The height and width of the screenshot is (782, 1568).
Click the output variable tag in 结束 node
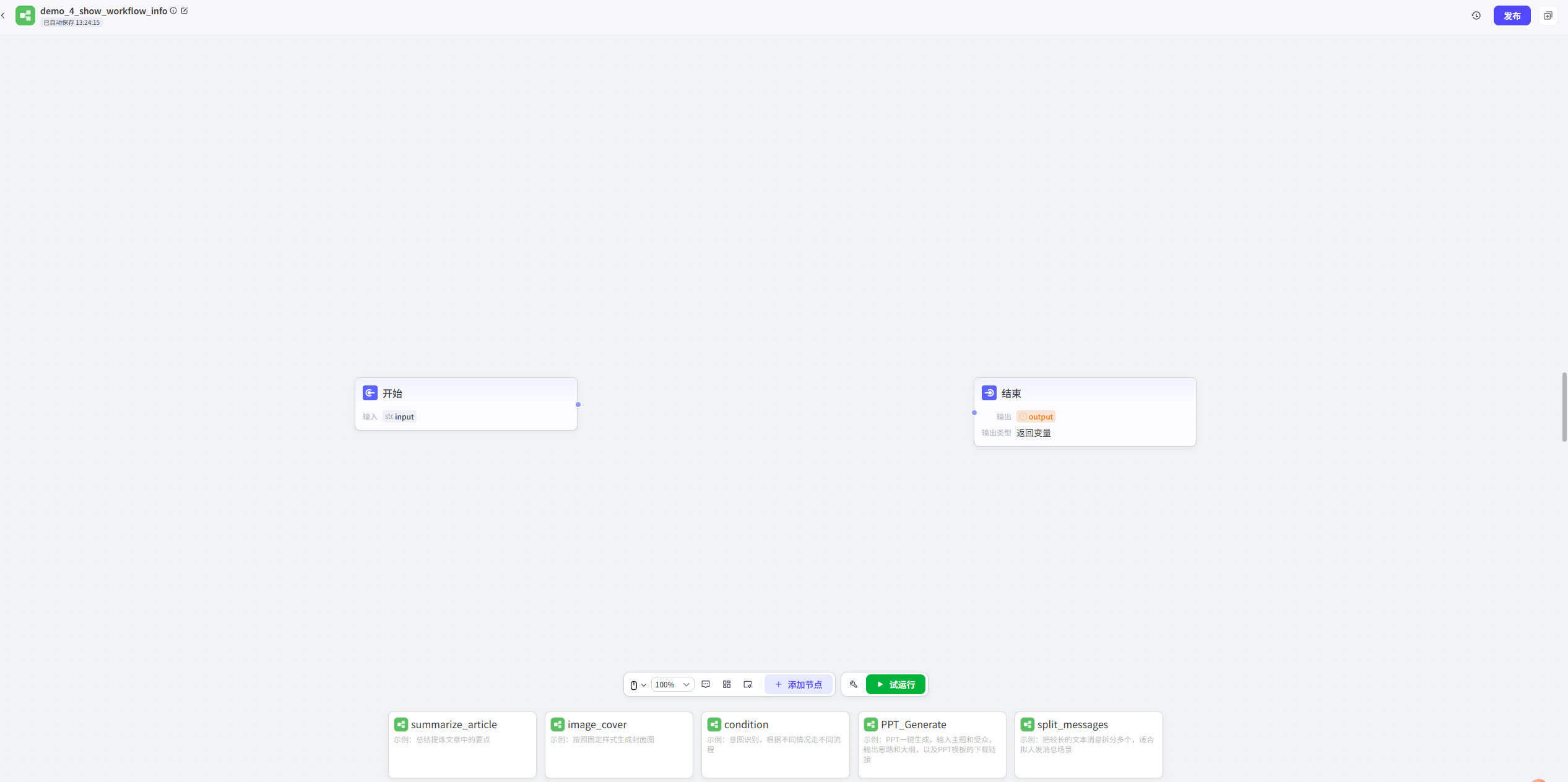tap(1036, 416)
